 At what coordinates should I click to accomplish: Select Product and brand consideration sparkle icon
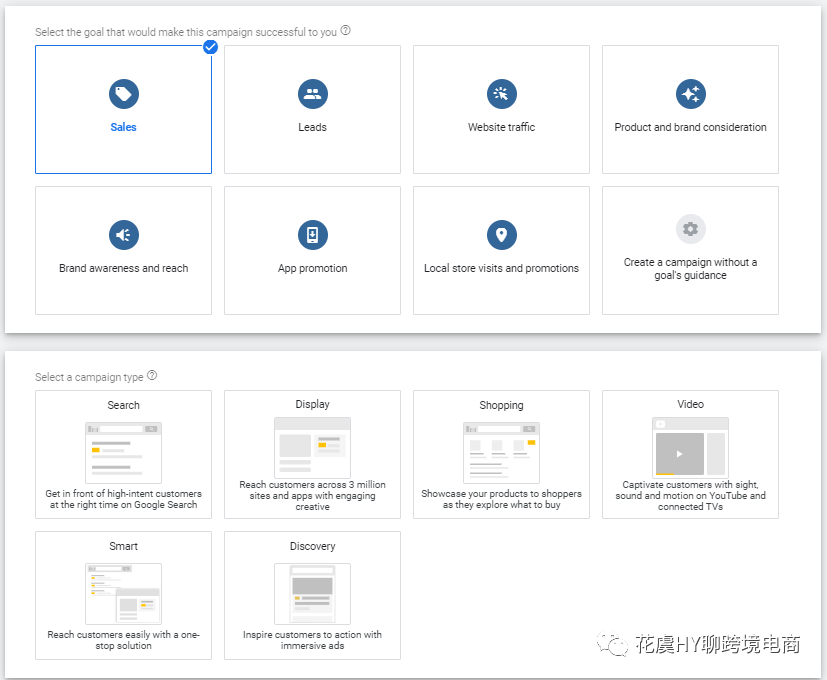click(690, 94)
